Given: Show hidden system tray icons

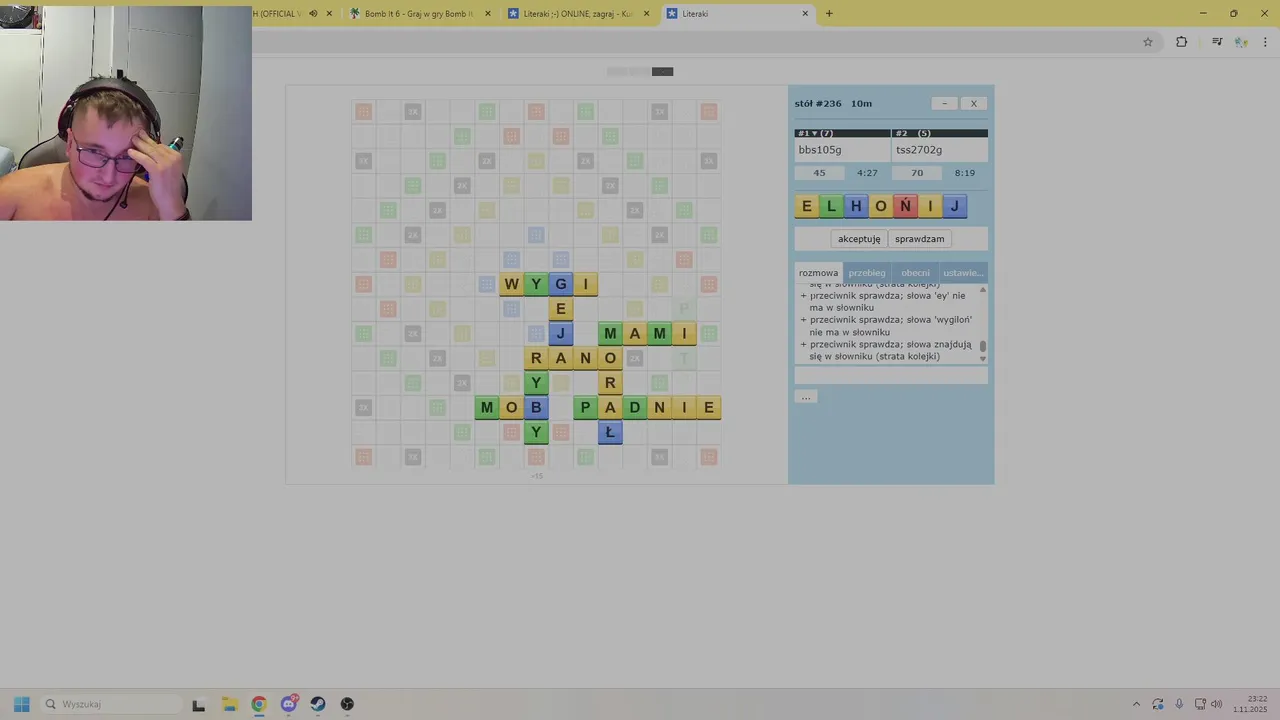Looking at the screenshot, I should pyautogui.click(x=1136, y=704).
